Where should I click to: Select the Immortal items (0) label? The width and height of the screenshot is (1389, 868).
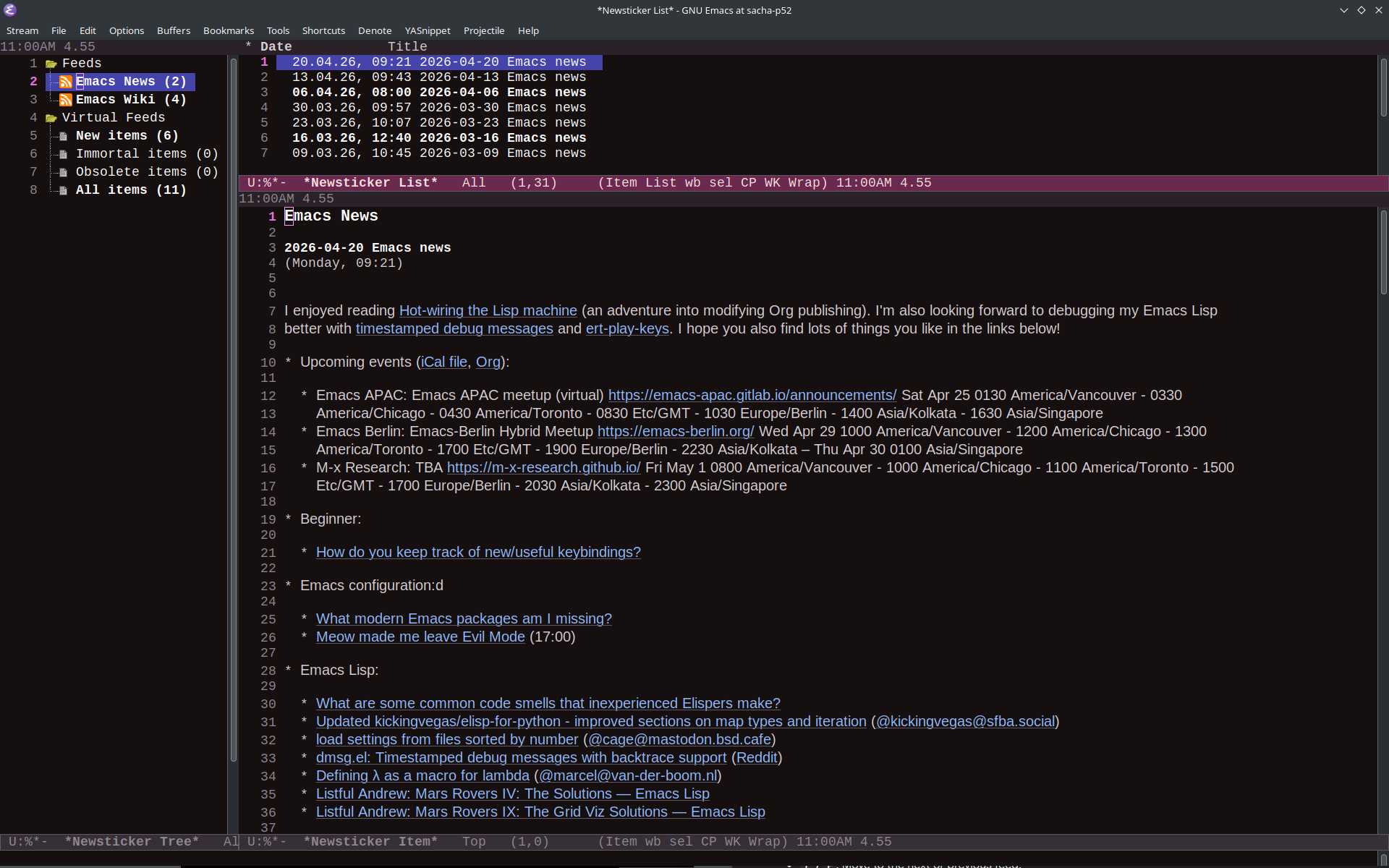(147, 154)
